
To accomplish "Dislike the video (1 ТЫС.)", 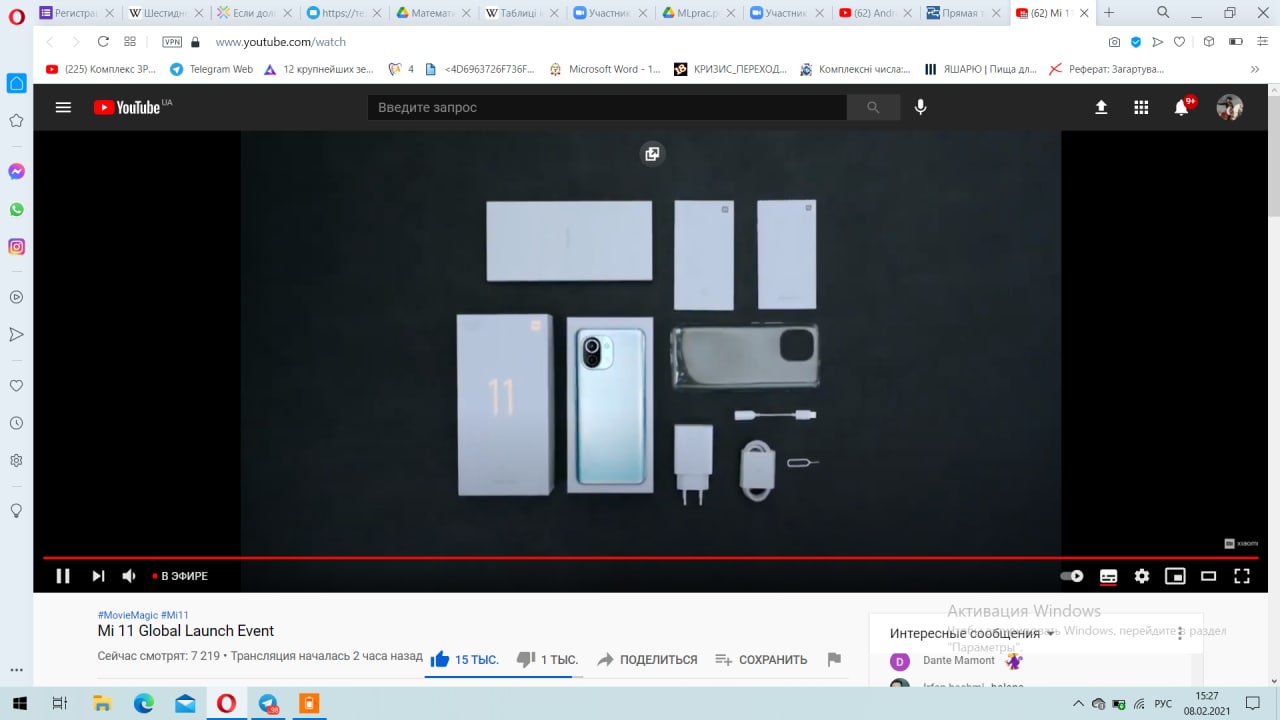I will tap(547, 659).
